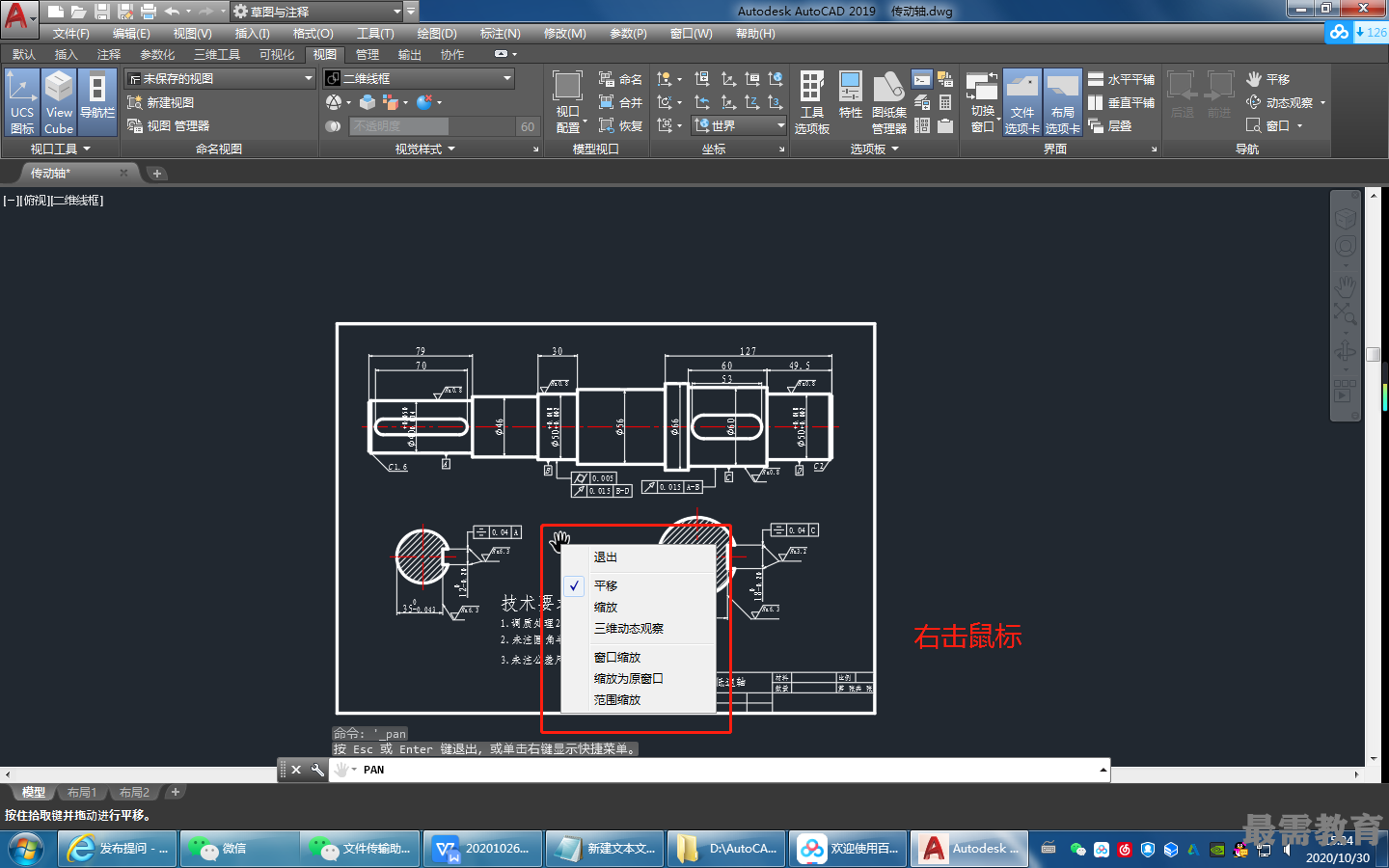The width and height of the screenshot is (1389, 868).
Task: Add a new drawing tab with plus button
Action: pyautogui.click(x=157, y=174)
